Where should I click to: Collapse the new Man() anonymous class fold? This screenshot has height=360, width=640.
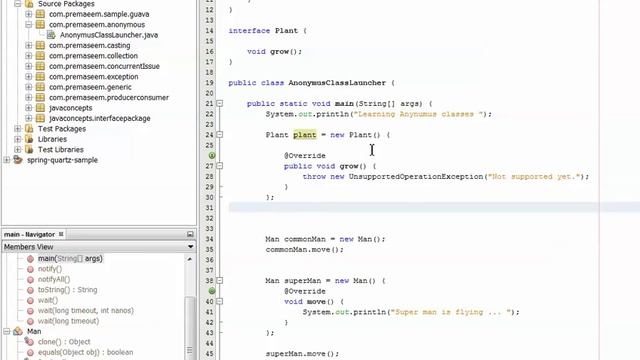tap(220, 280)
